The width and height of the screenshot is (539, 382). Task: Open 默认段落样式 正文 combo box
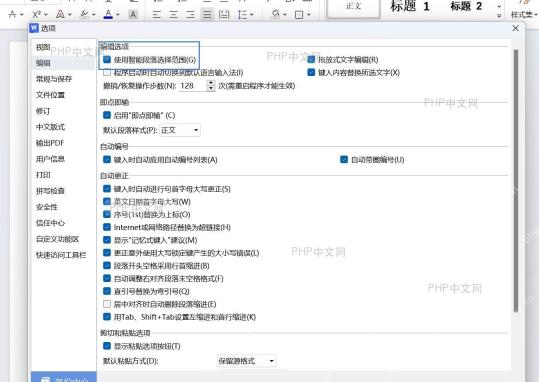[x=180, y=130]
